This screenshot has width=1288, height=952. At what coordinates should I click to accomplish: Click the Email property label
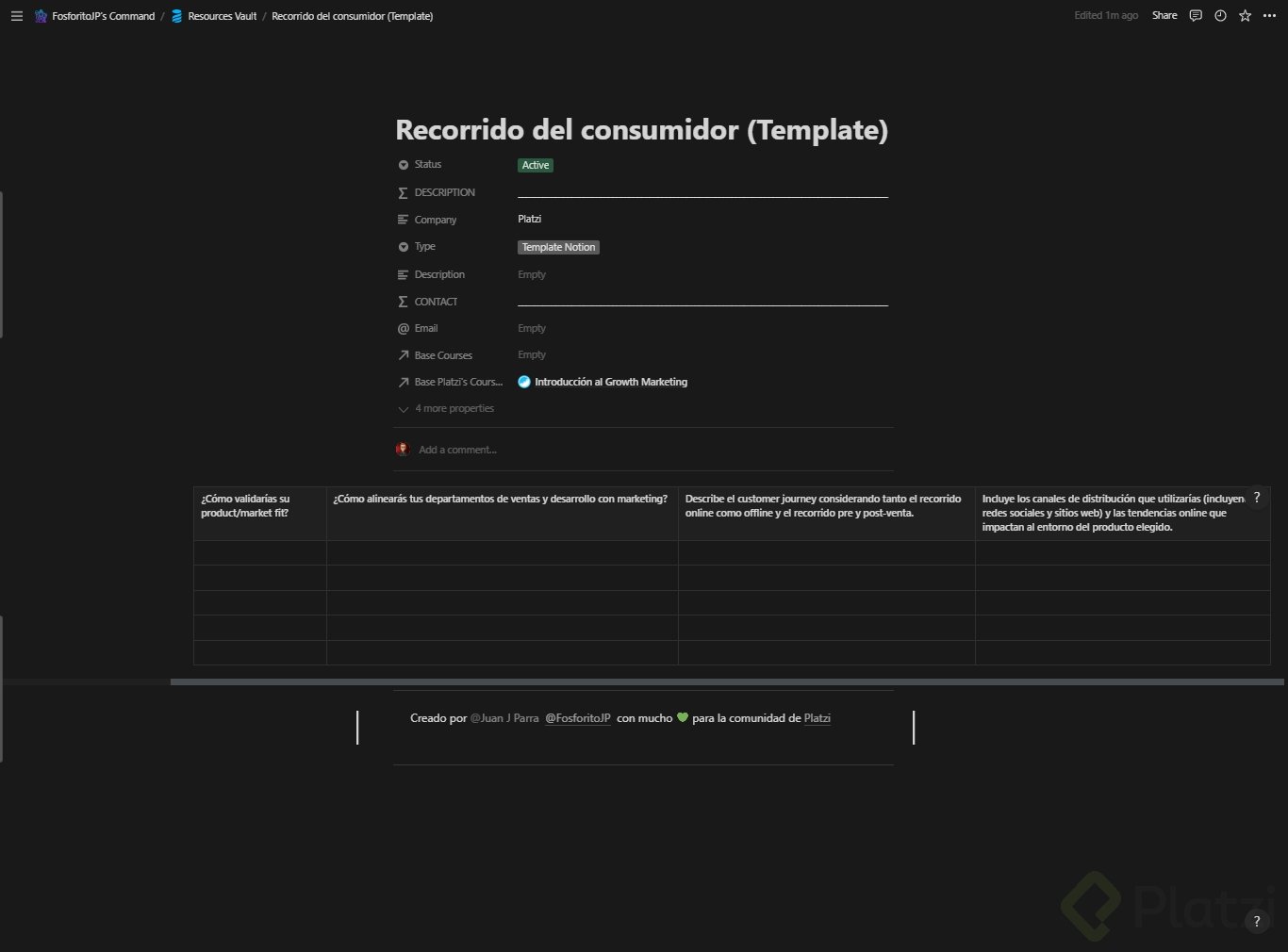coord(426,329)
